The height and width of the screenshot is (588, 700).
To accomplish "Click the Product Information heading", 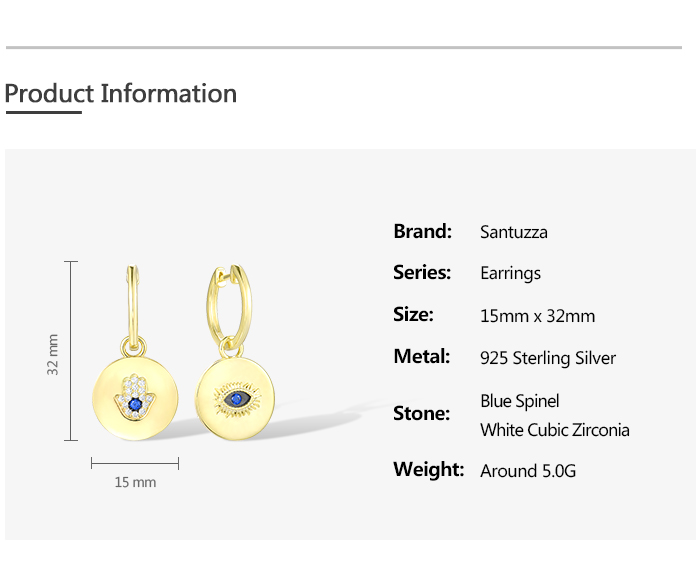I will pos(121,94).
